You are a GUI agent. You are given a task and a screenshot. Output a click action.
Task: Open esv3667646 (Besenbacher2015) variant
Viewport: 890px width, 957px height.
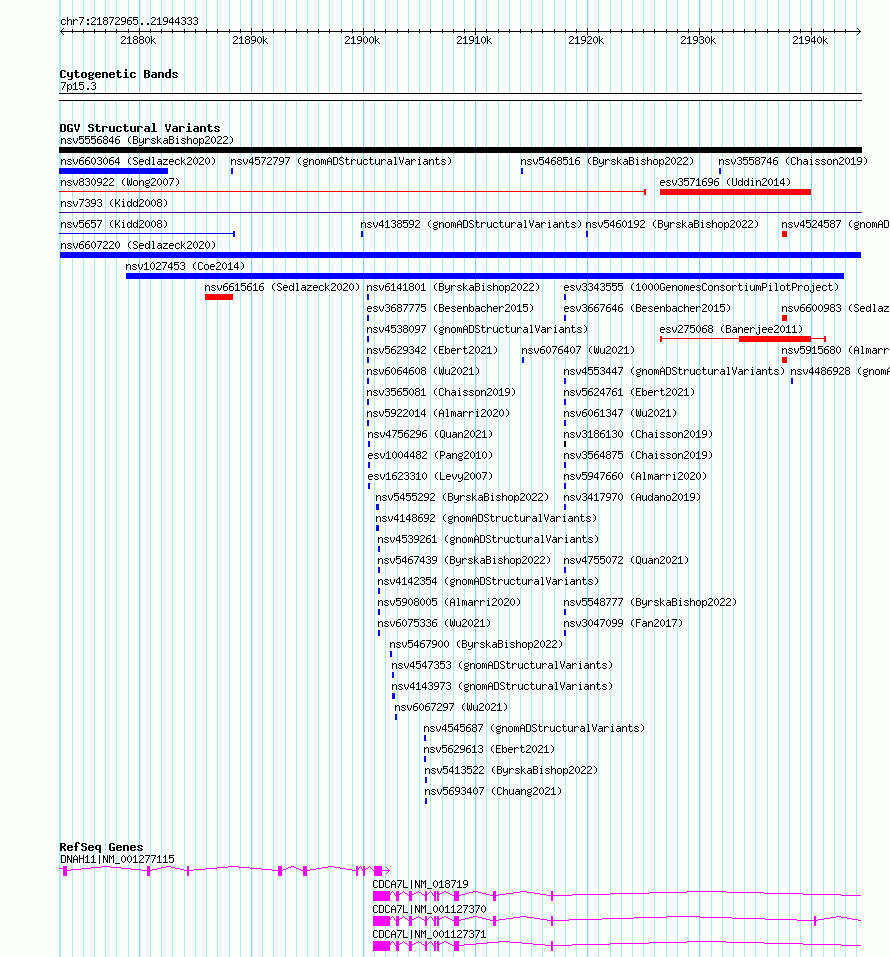pos(648,308)
